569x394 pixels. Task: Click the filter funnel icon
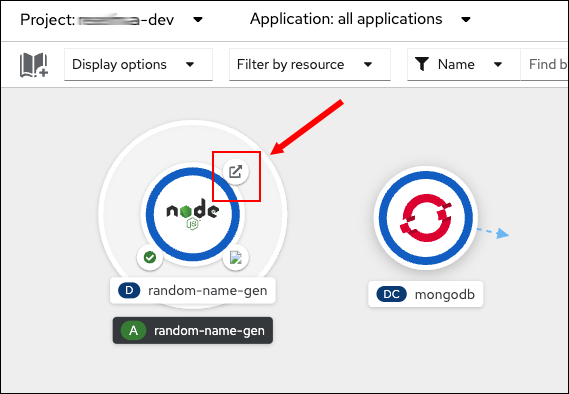coord(422,64)
